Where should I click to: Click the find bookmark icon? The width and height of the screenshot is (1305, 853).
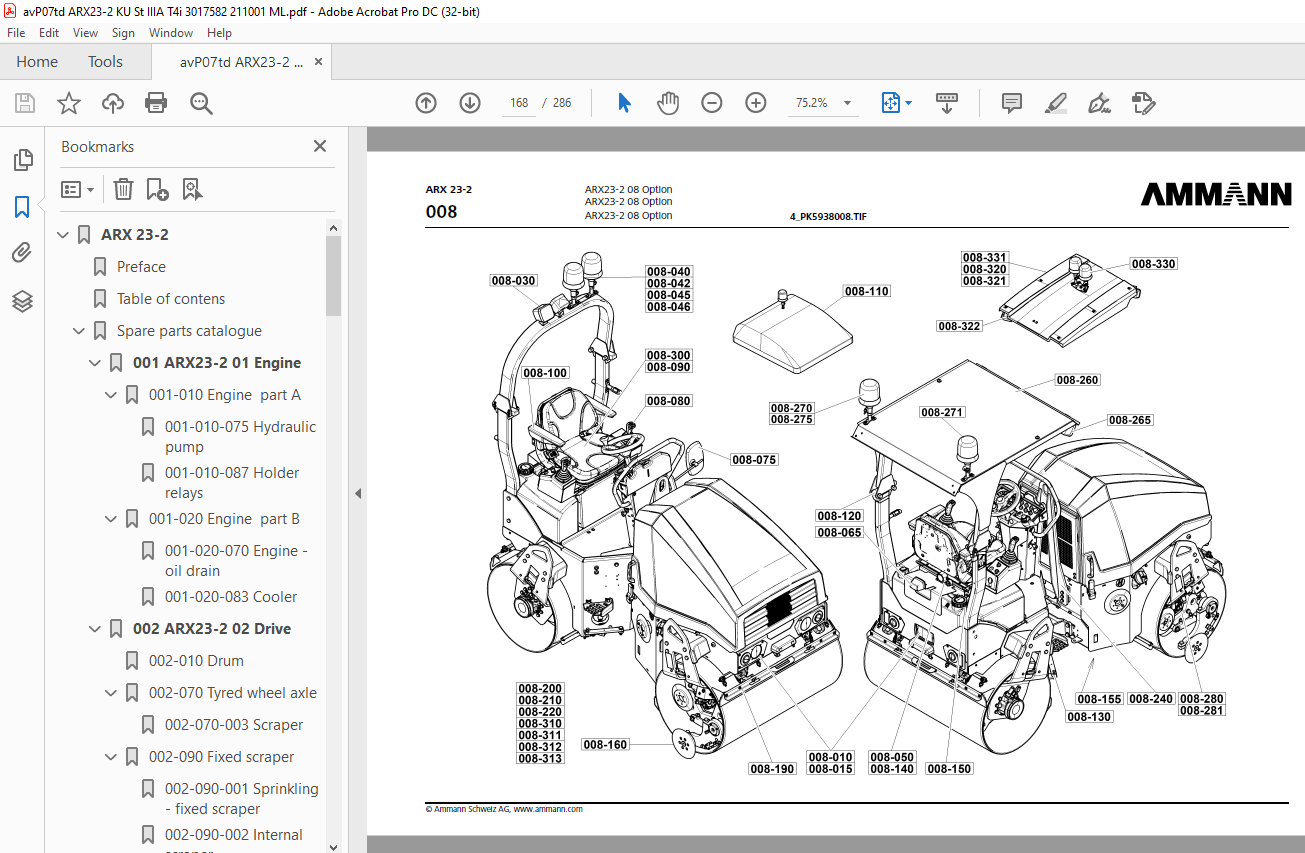click(x=192, y=189)
